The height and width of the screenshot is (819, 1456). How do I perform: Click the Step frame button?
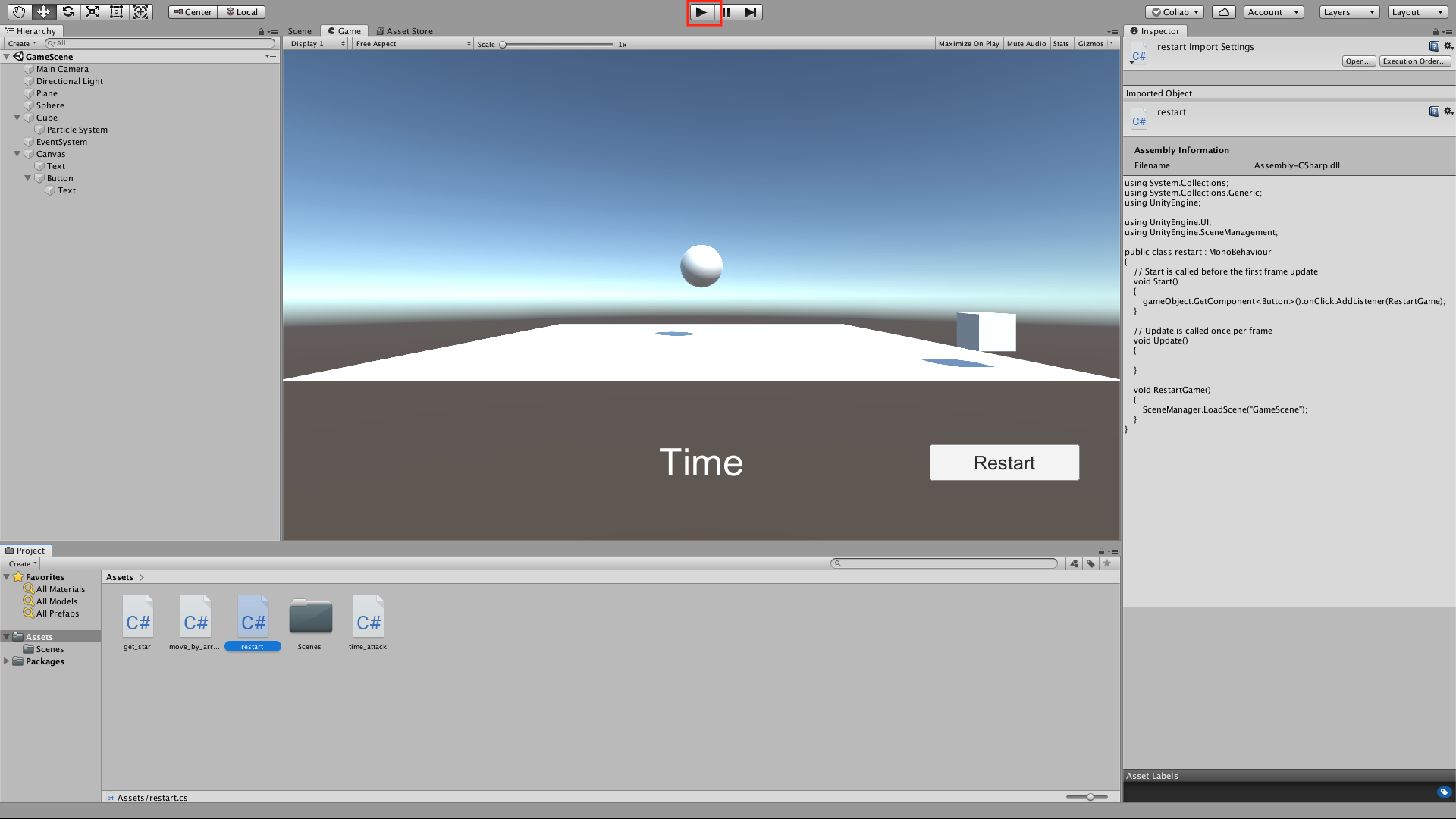[750, 12]
